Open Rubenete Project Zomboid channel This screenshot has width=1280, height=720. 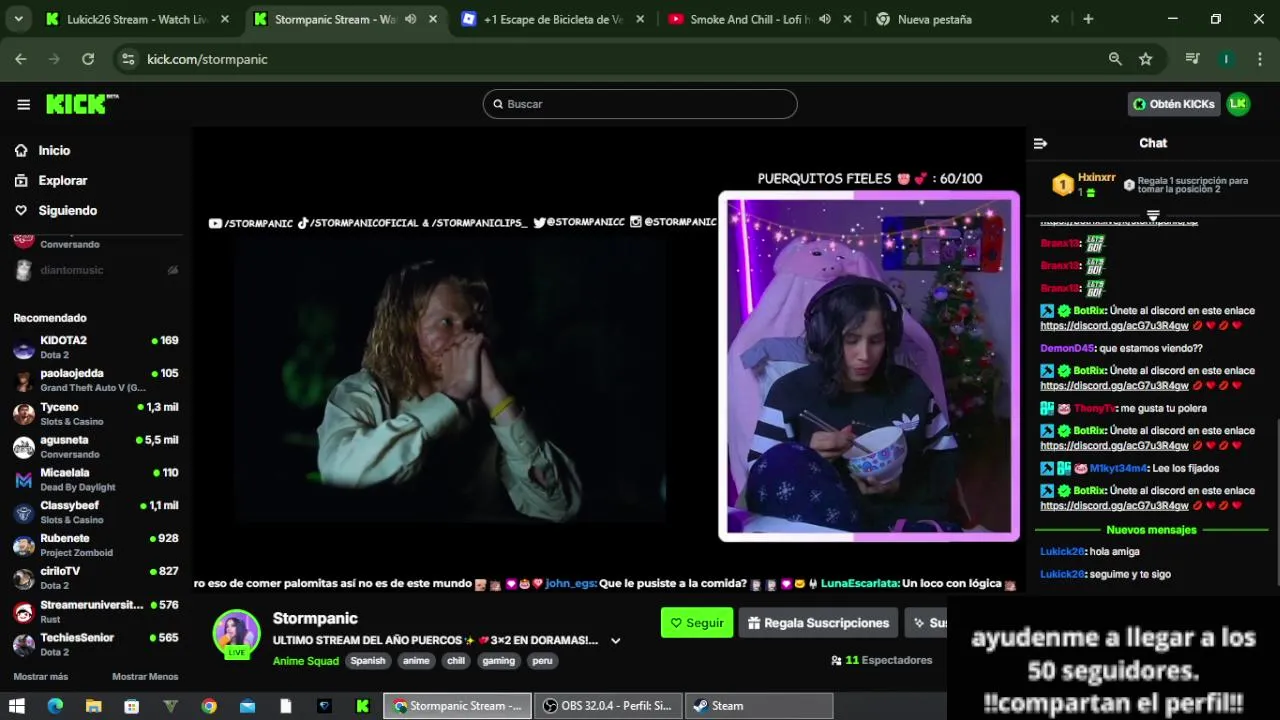(x=96, y=545)
